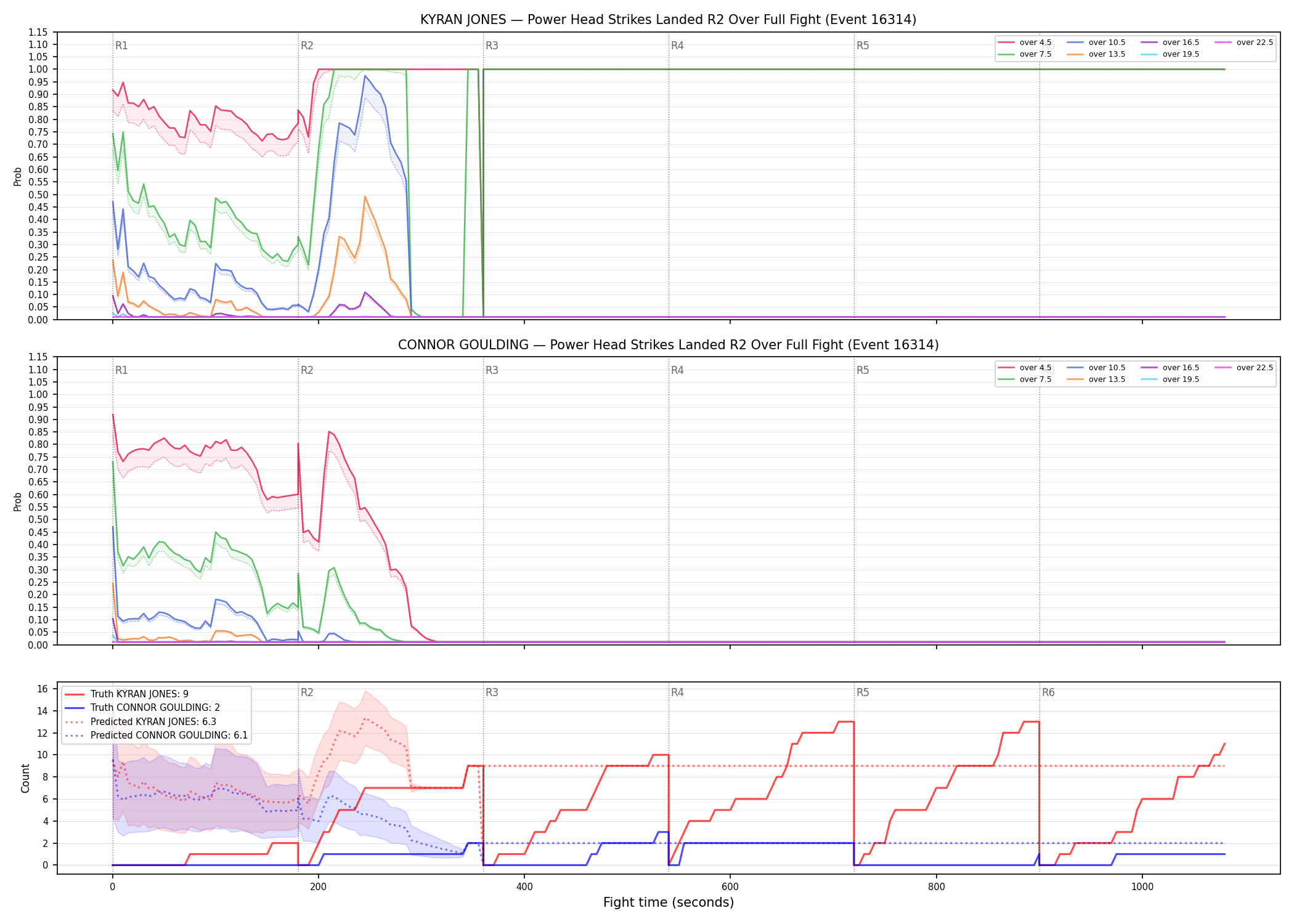Click y tick label 16 in Count chart

pos(43,689)
